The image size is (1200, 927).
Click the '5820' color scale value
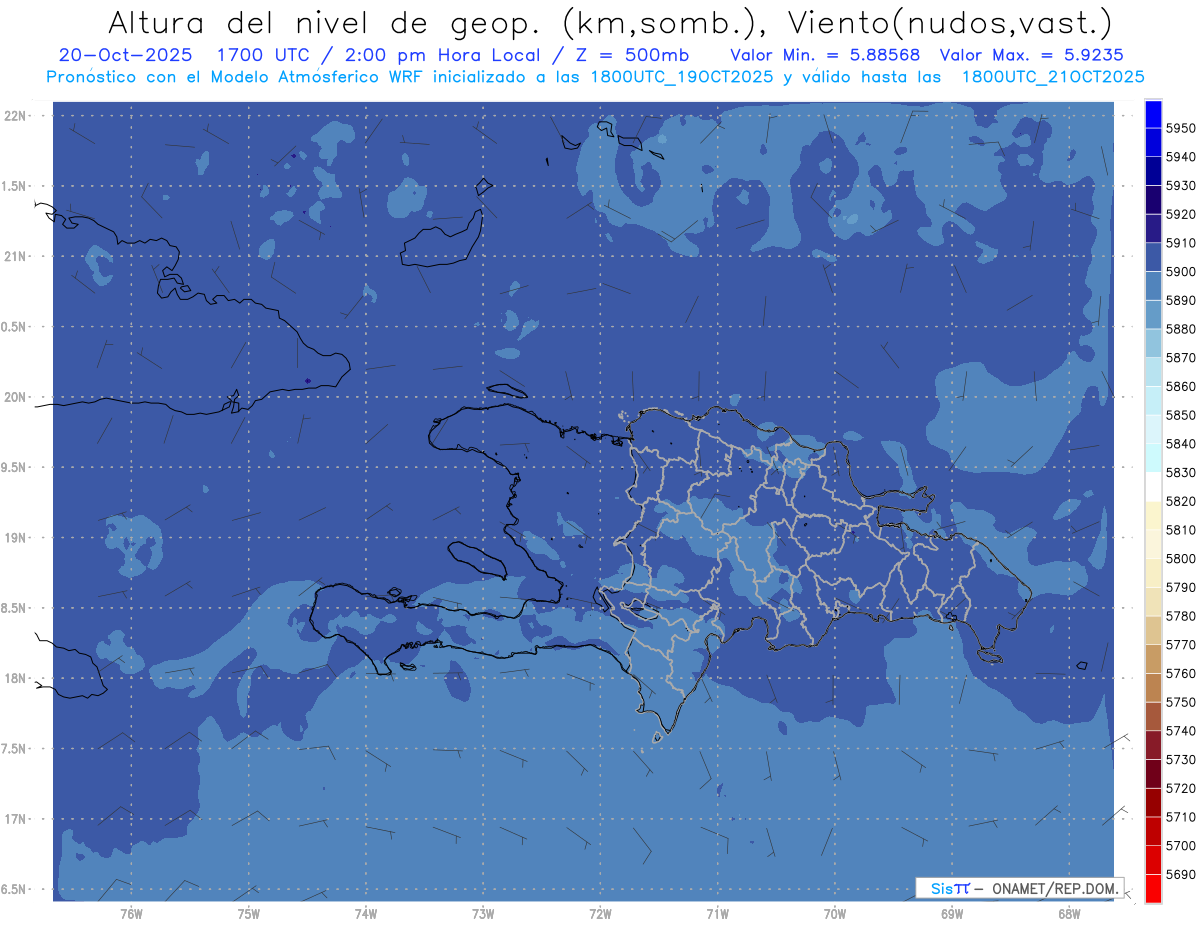[1181, 501]
